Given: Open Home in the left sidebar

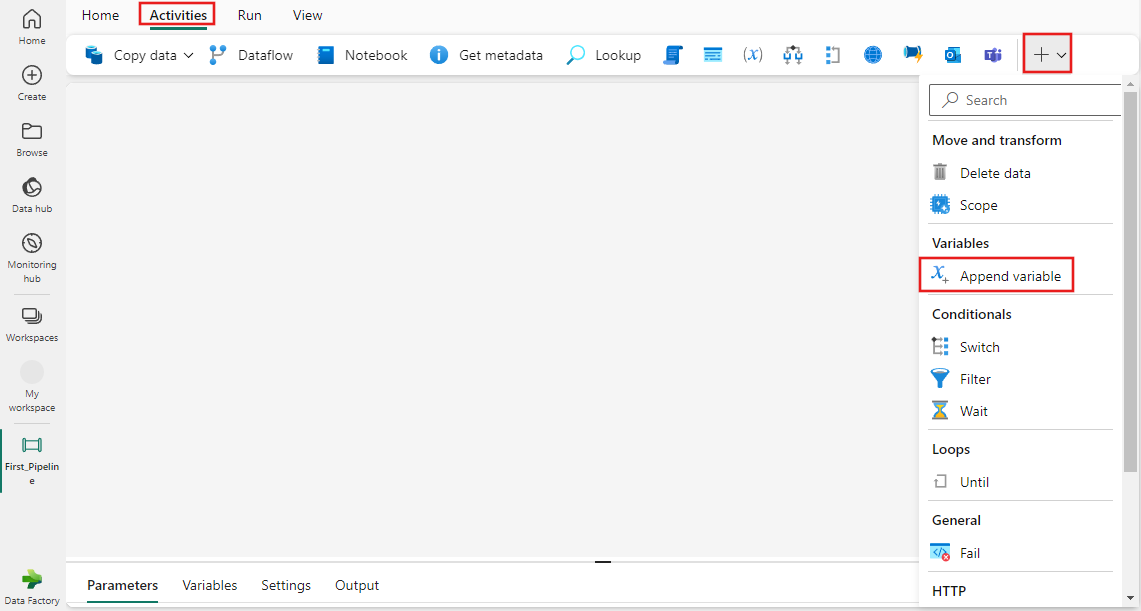Looking at the screenshot, I should tap(32, 27).
